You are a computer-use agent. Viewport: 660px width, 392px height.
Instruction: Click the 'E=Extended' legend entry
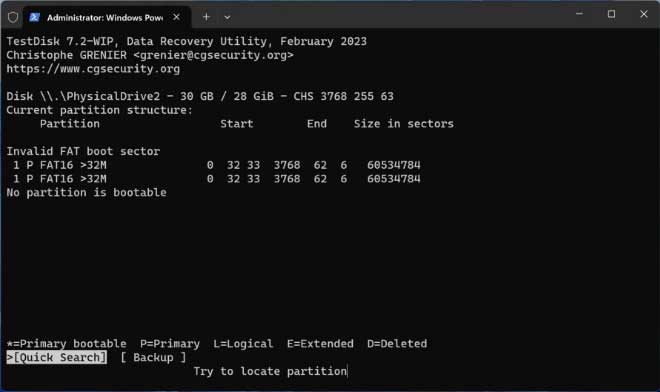coord(320,344)
